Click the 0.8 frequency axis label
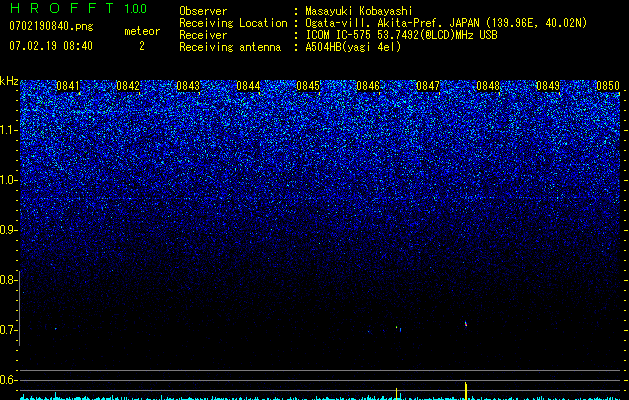 7,280
